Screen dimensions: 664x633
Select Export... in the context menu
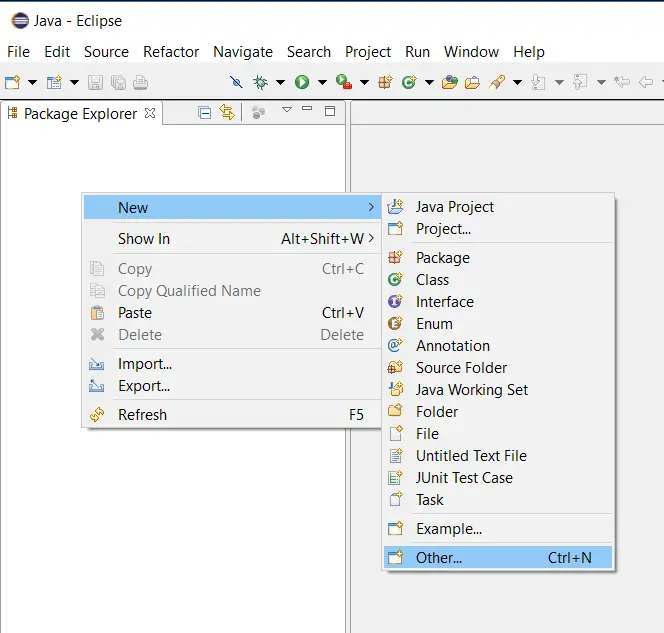point(232,386)
